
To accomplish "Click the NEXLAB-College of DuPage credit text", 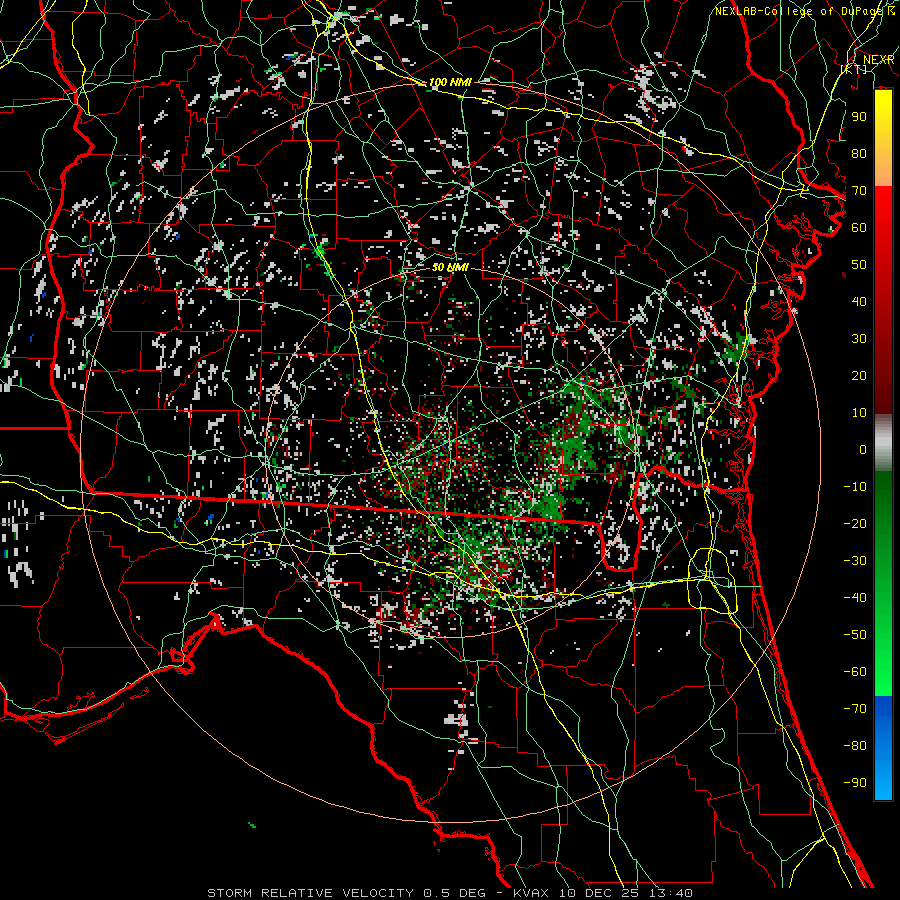I will tap(798, 11).
